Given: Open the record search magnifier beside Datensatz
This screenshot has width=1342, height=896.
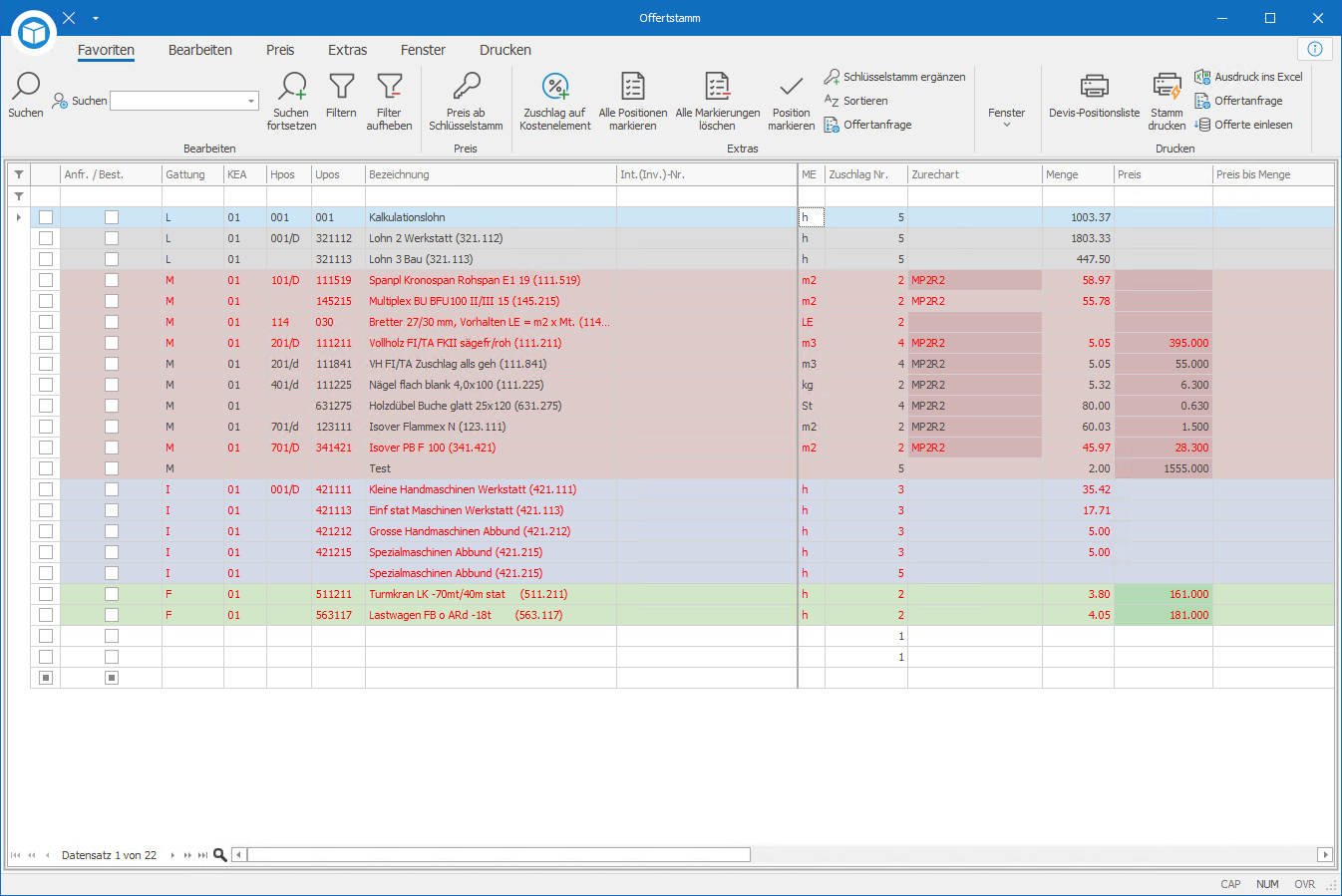Looking at the screenshot, I should (x=220, y=855).
